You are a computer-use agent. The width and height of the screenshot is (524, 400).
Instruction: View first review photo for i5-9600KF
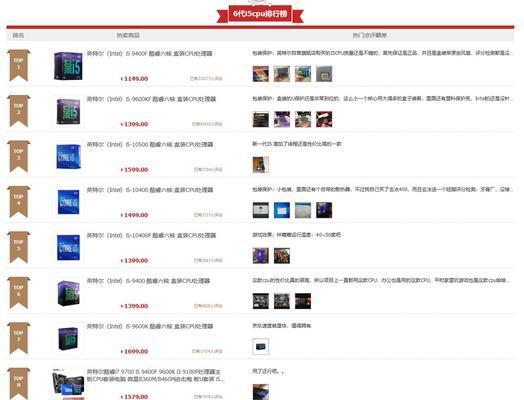tap(261, 119)
